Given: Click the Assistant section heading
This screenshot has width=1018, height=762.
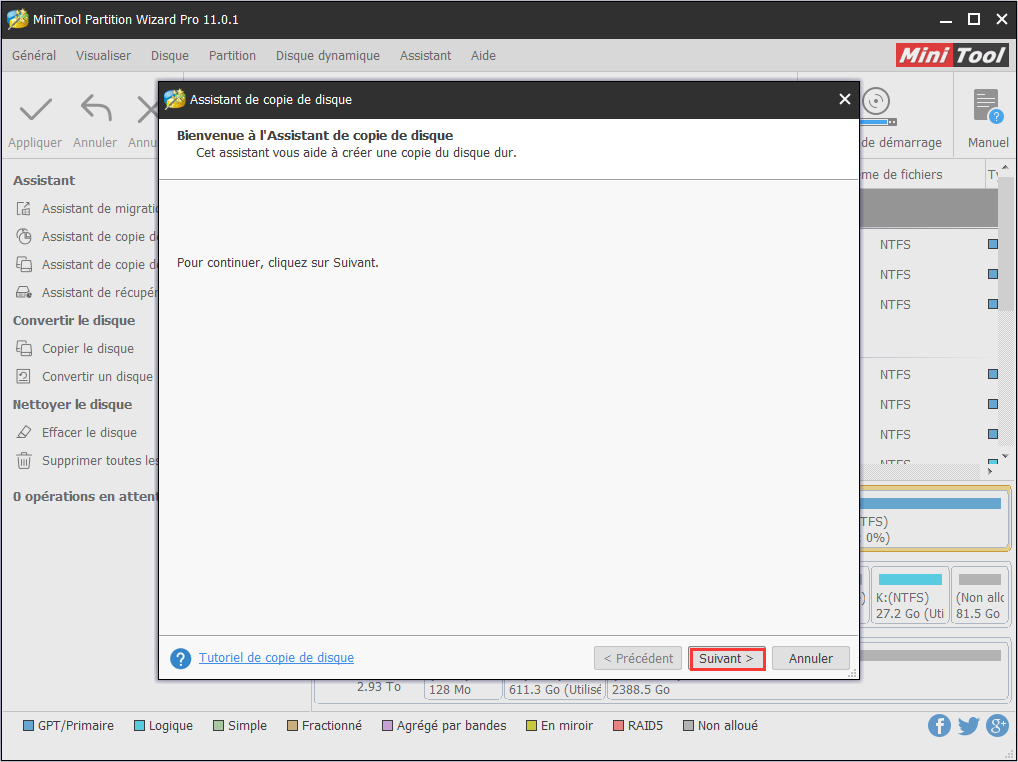Looking at the screenshot, I should coord(44,180).
